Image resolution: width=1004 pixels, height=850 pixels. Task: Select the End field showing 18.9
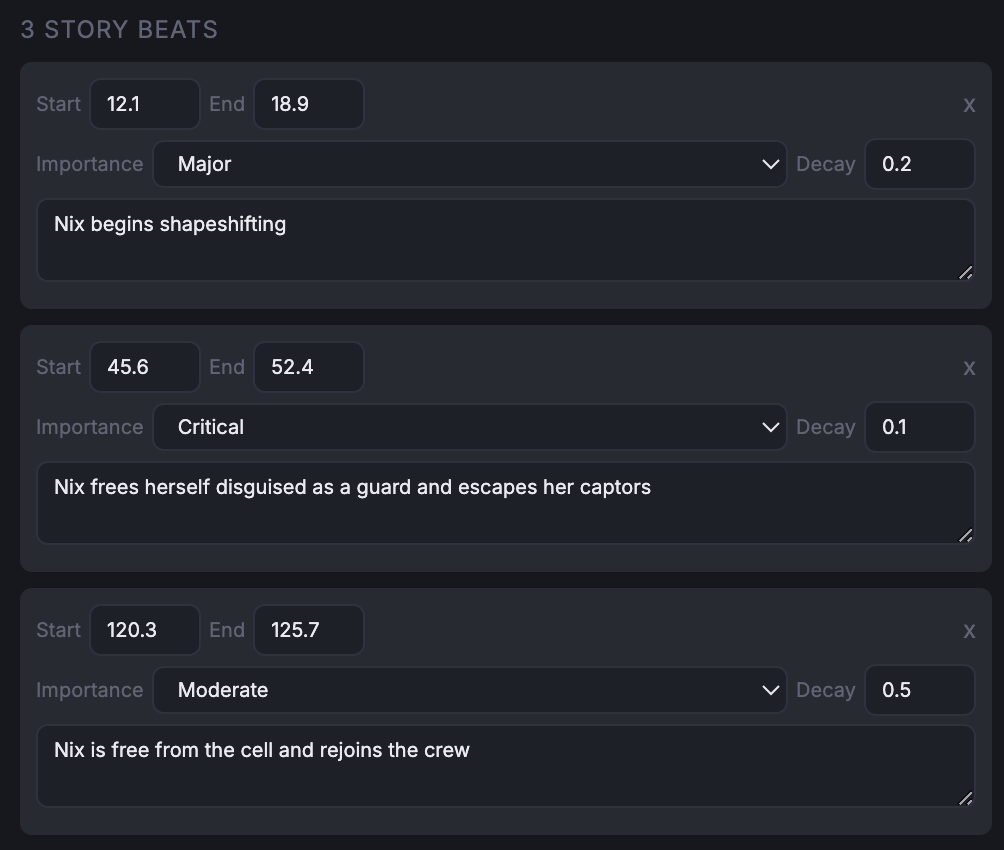308,104
